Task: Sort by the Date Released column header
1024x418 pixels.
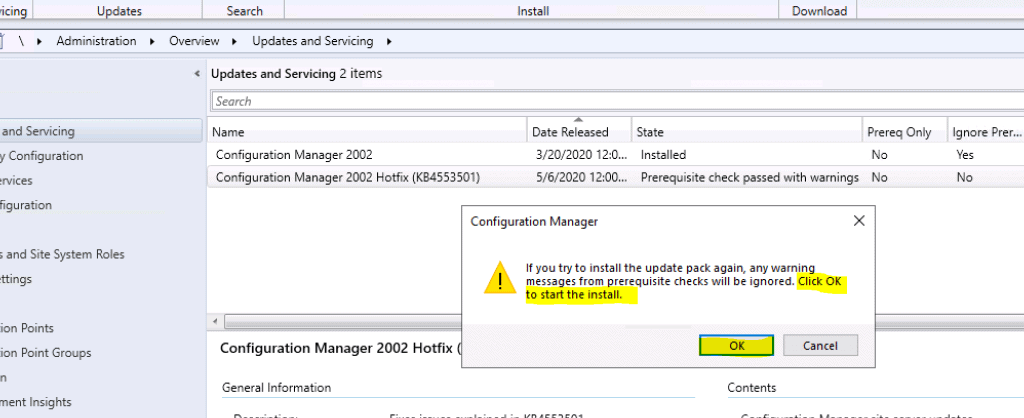Action: tap(579, 132)
